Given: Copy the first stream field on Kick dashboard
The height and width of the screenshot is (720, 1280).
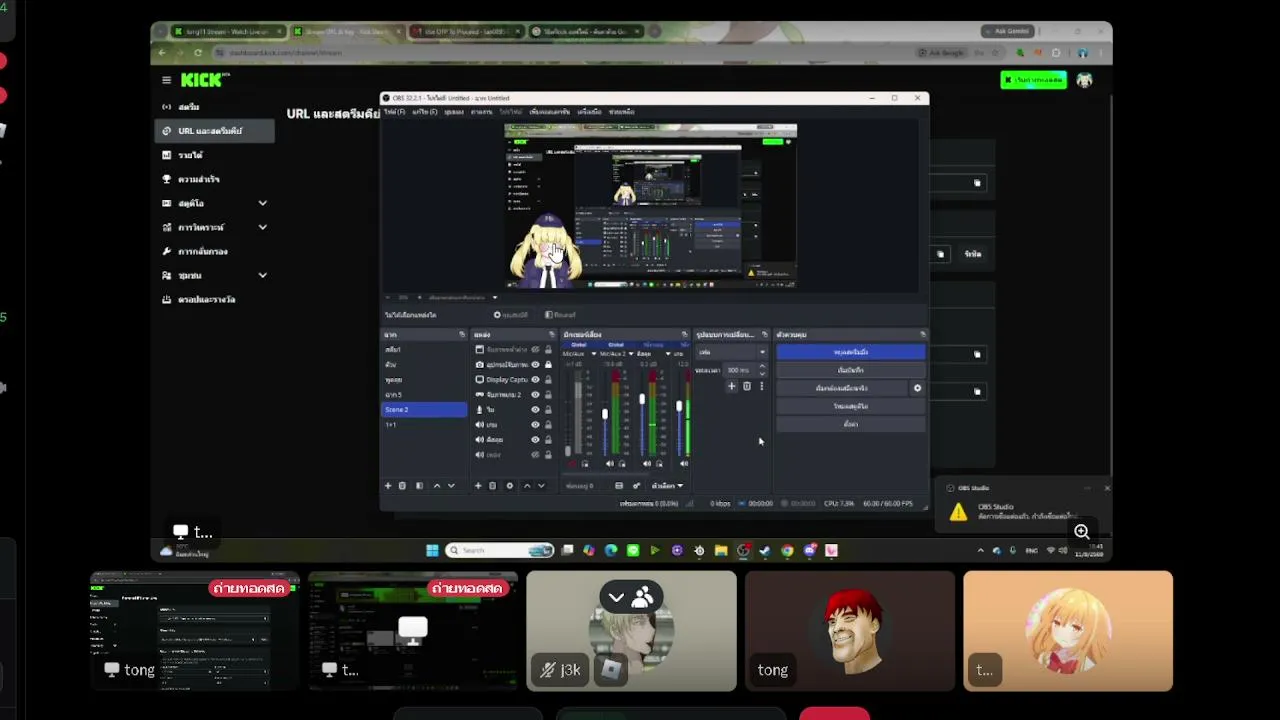Looking at the screenshot, I should click(977, 183).
